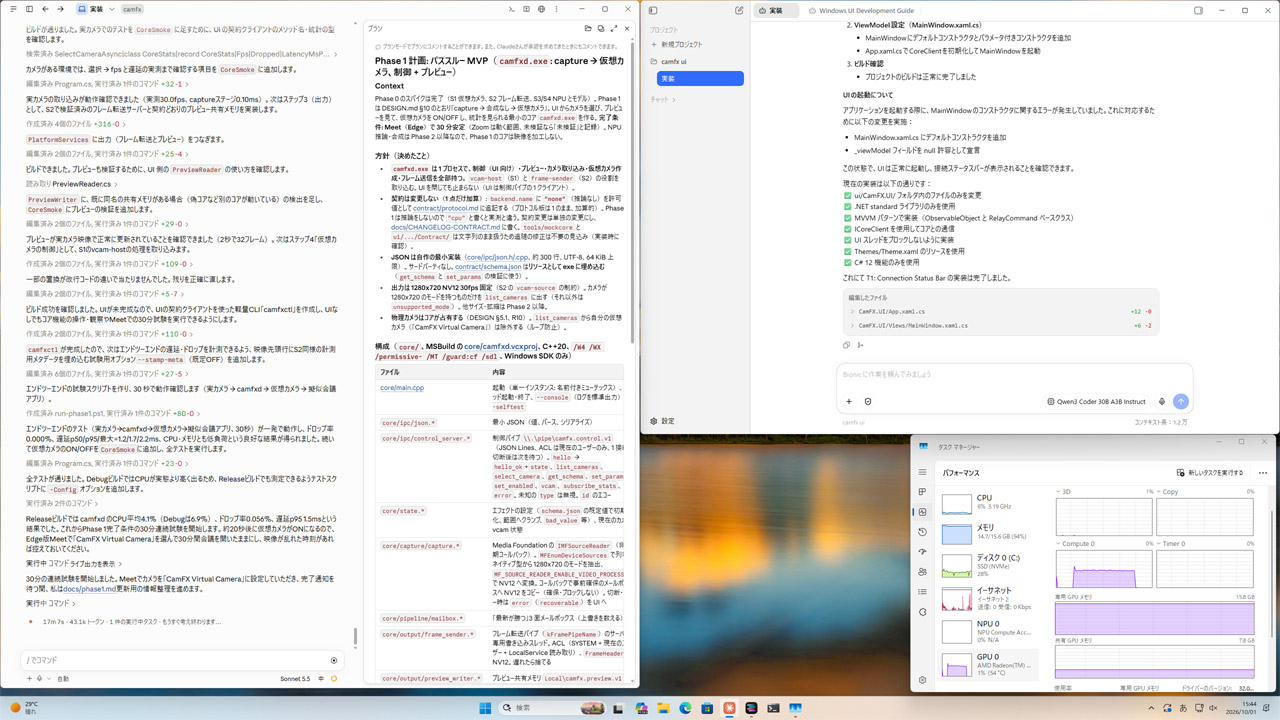
Task: Toggle Bionic left sidebar panel icon
Action: pos(653,10)
